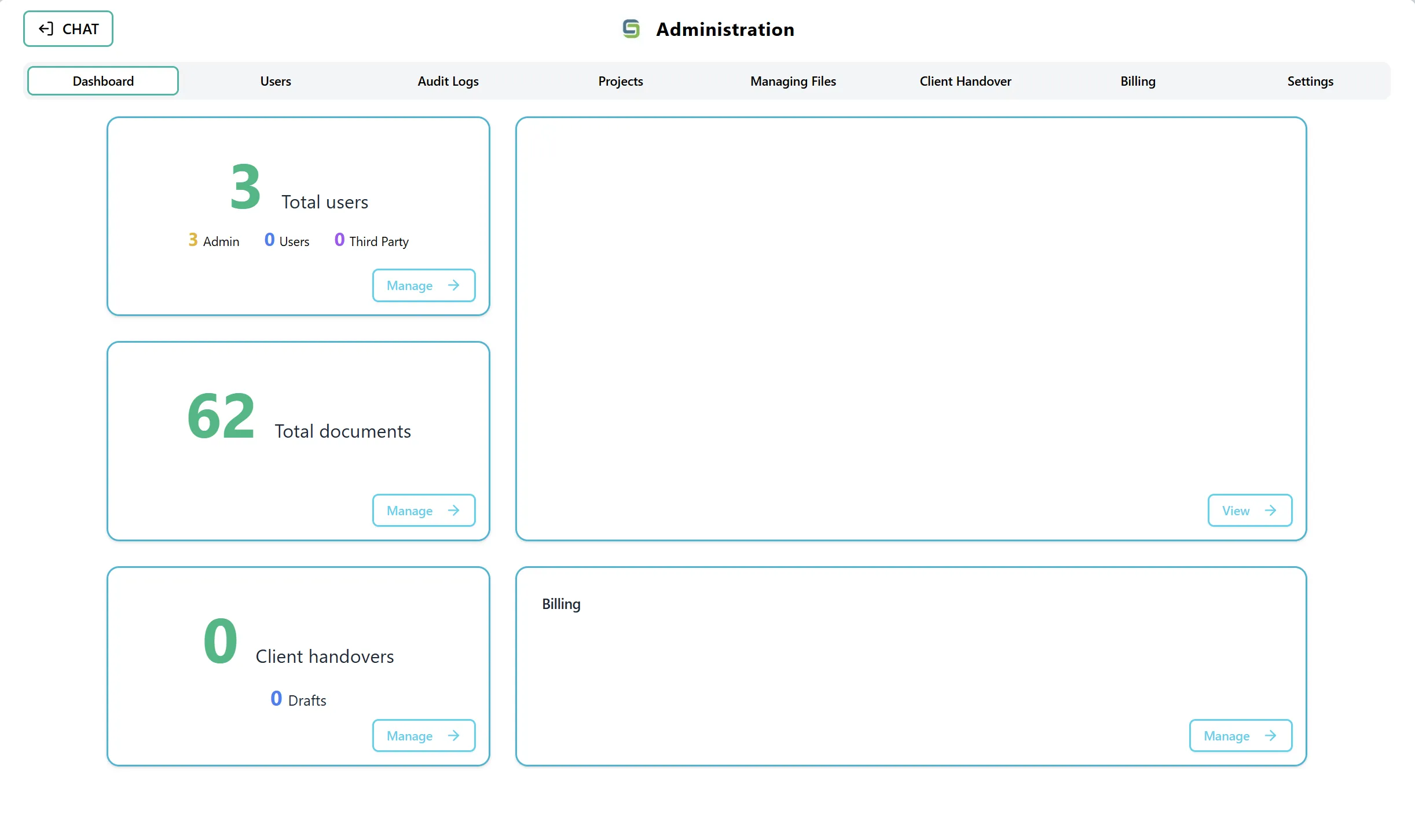This screenshot has width=1415, height=840.
Task: Click Manage inside the Billing panel
Action: pyautogui.click(x=1240, y=735)
